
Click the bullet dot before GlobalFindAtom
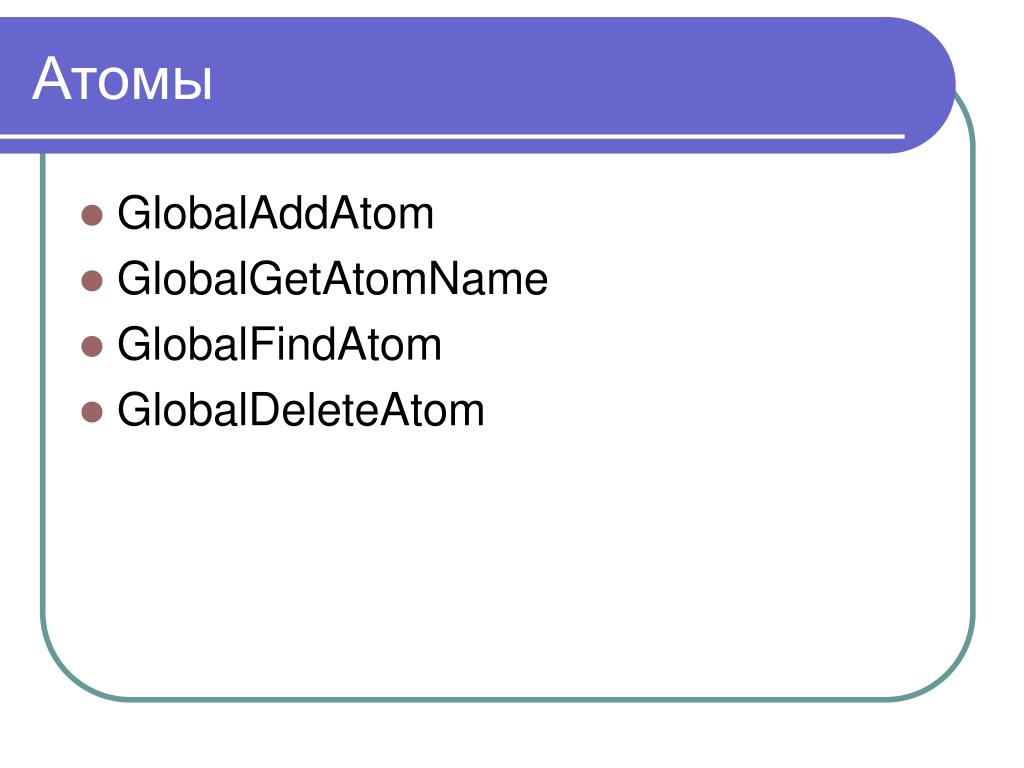click(x=92, y=346)
